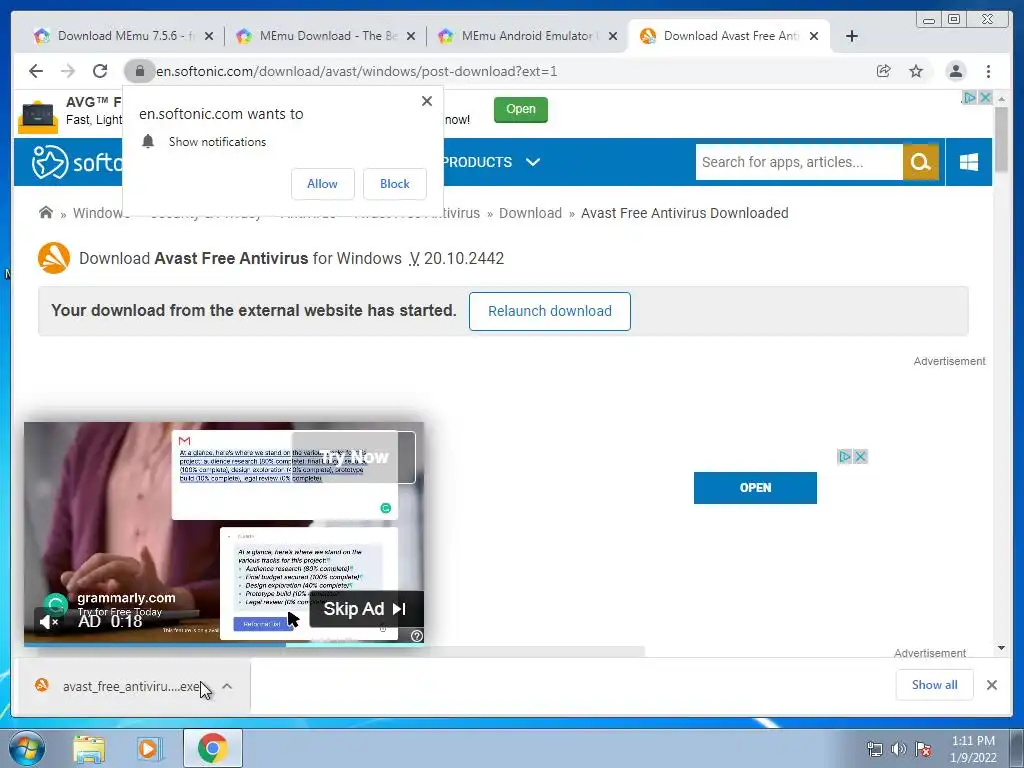Close the notification permission popup

click(x=426, y=101)
